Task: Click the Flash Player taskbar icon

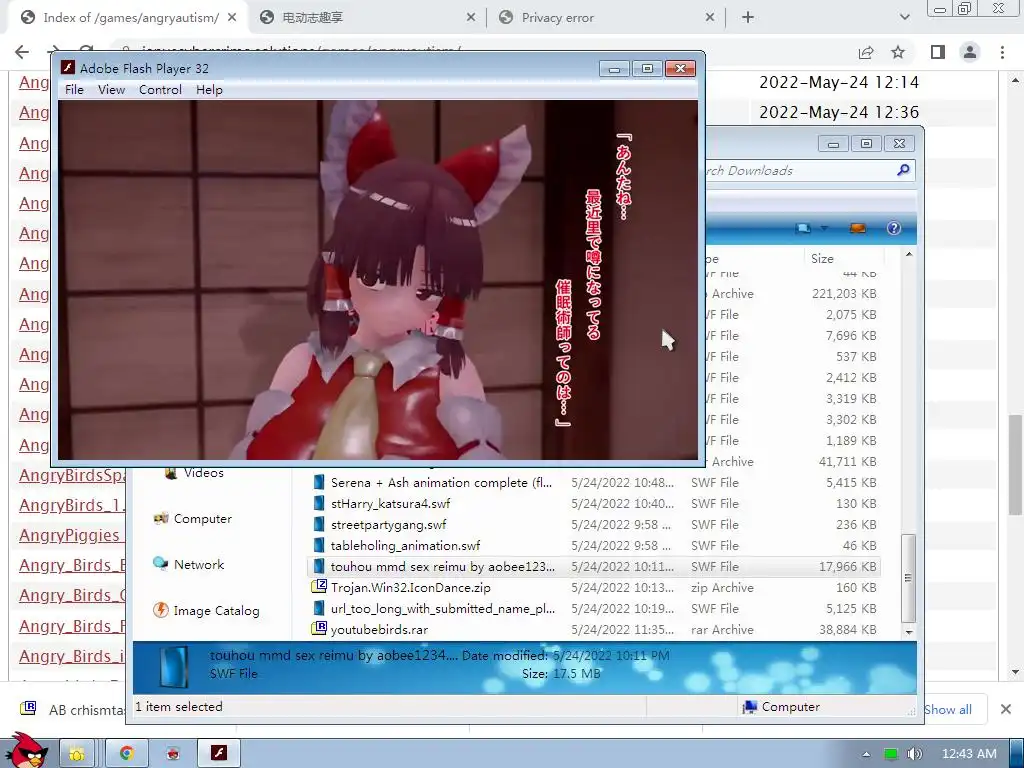Action: 219,754
